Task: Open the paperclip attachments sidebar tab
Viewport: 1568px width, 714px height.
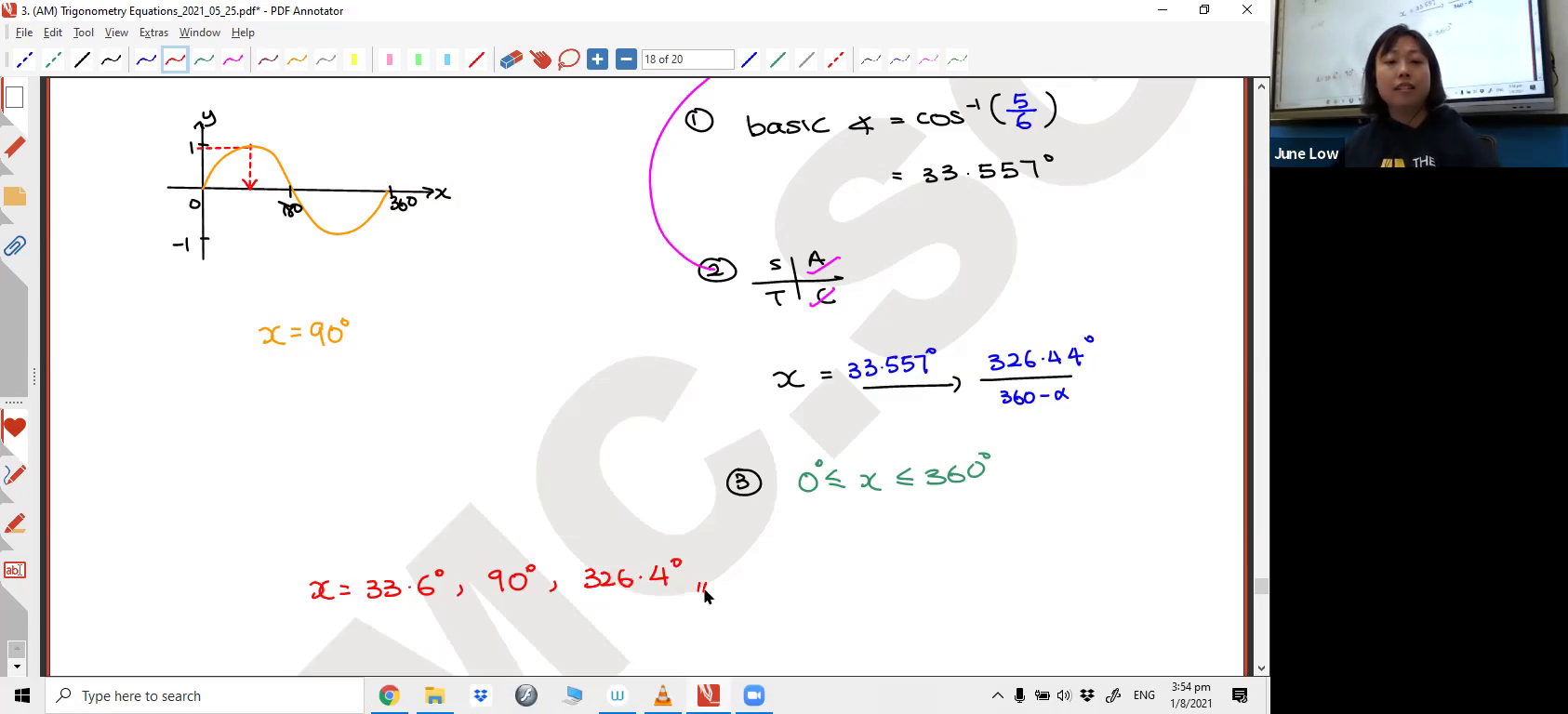Action: [x=14, y=246]
